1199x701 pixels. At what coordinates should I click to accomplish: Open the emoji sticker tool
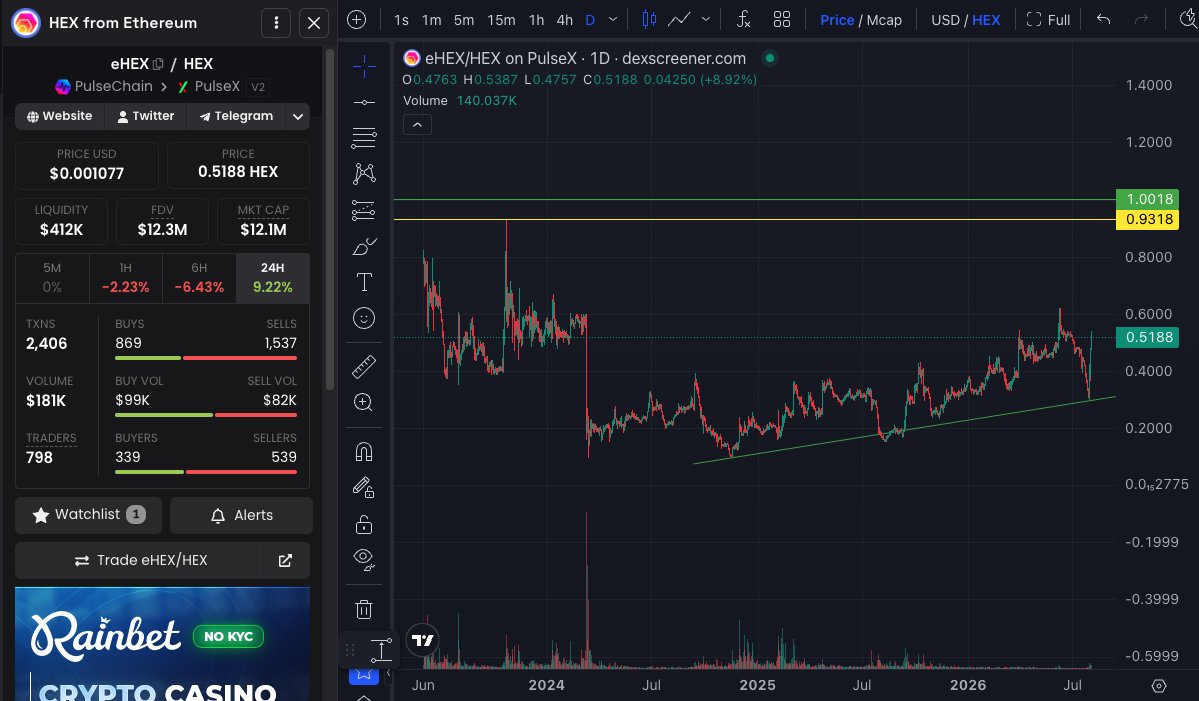click(364, 318)
